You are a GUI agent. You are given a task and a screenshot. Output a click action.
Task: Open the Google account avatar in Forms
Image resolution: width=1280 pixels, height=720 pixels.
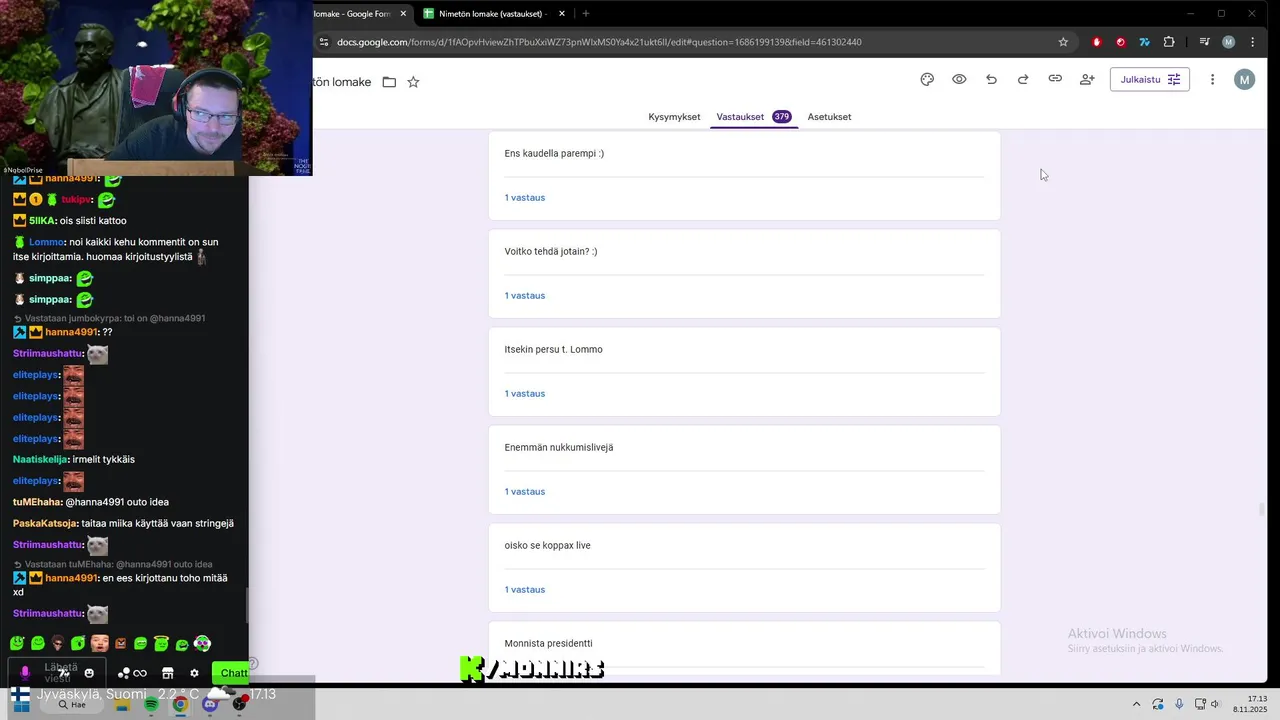(x=1244, y=80)
